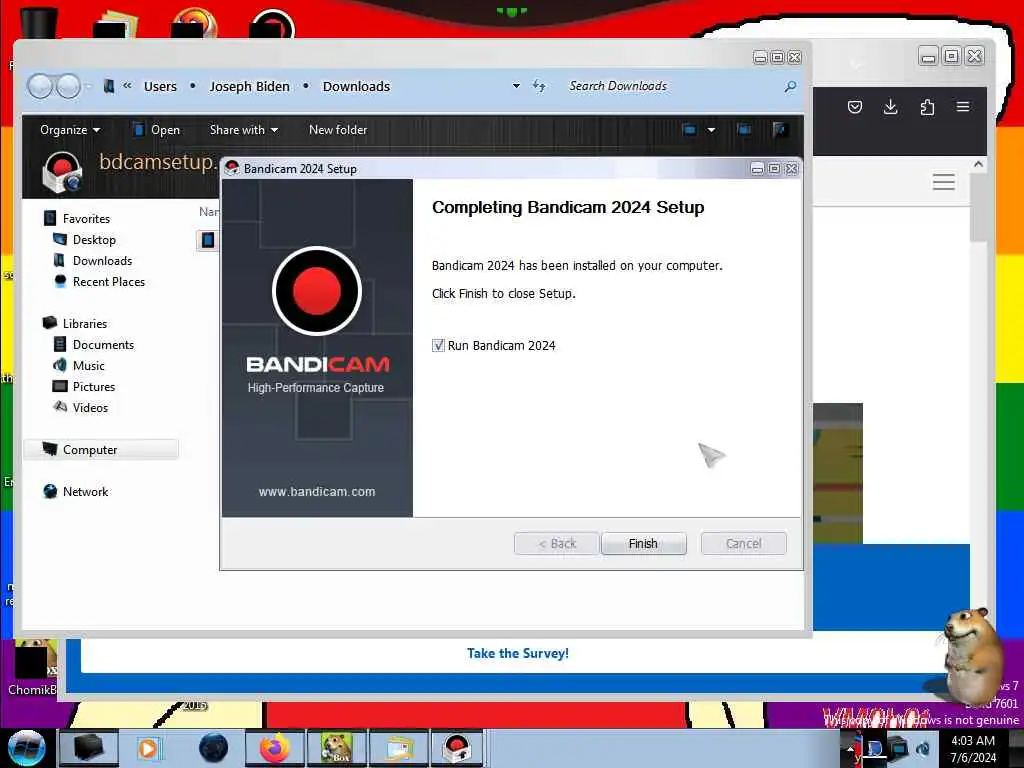Open the ChomikBox desktop shortcut

32,668
